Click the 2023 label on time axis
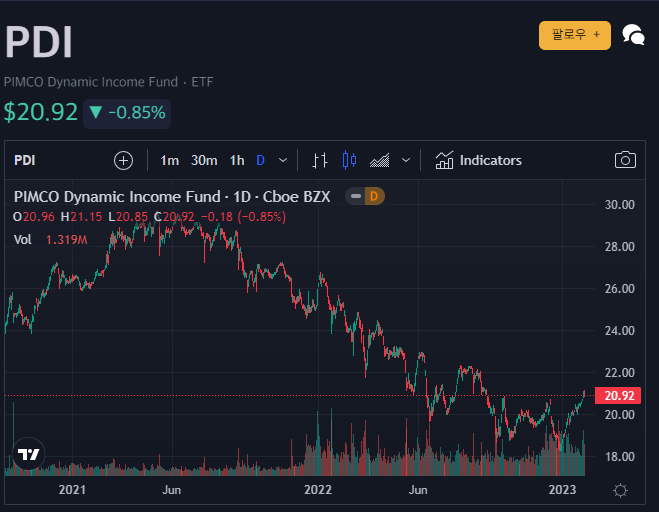This screenshot has width=659, height=512. click(x=562, y=490)
